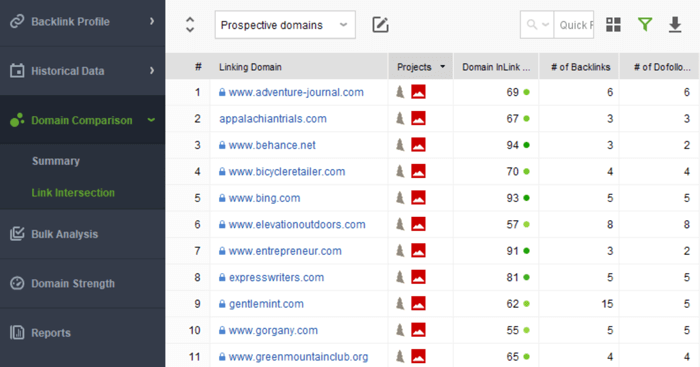The height and width of the screenshot is (367, 700).
Task: Click the InLink Rank value 94 for behance.net
Action: [x=512, y=145]
